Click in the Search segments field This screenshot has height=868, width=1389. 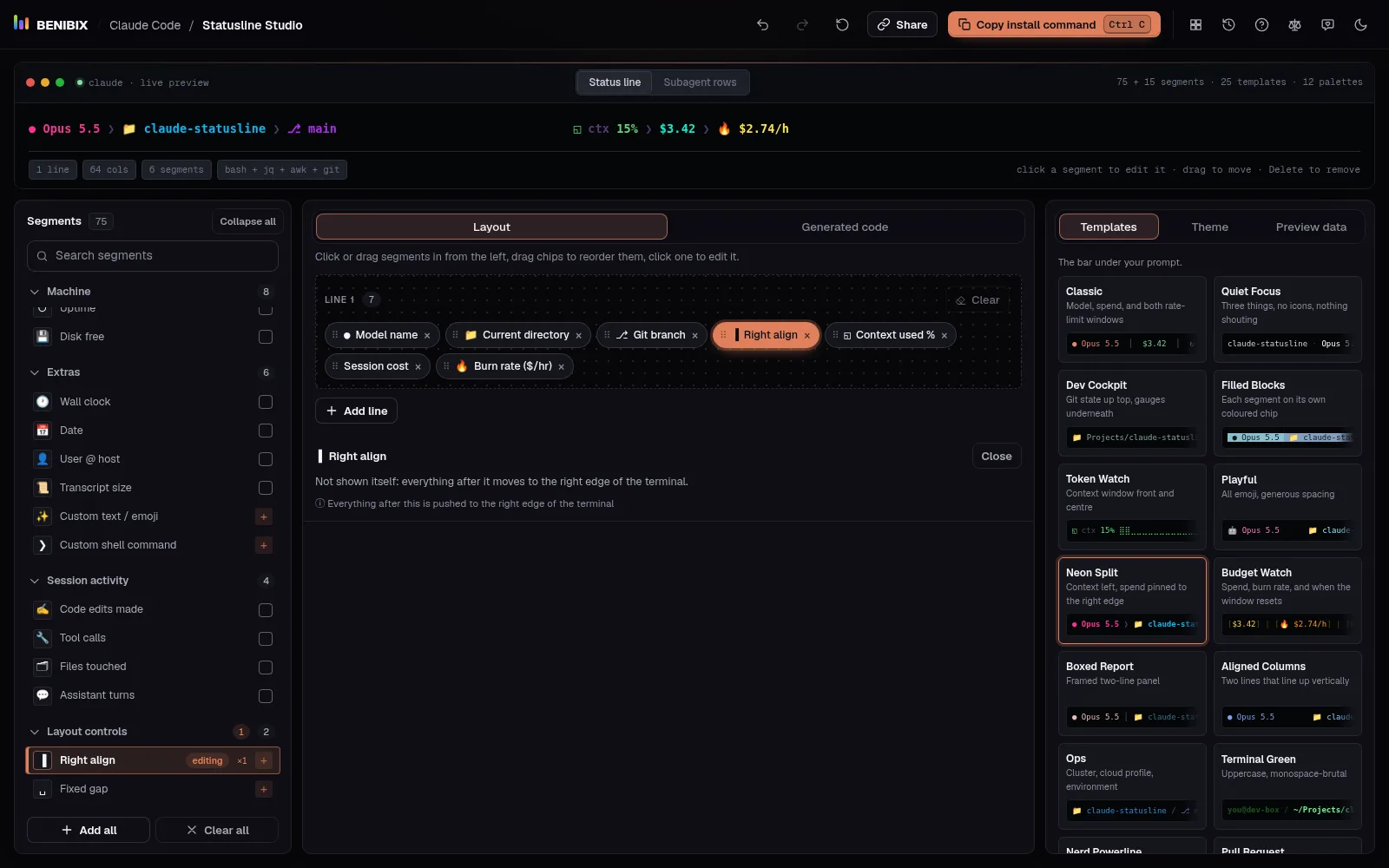point(153,256)
